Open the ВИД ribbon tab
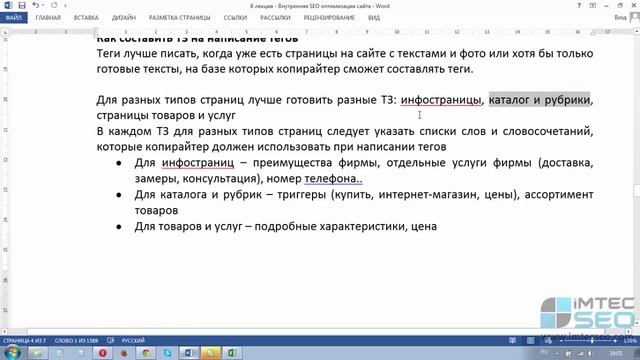This screenshot has width=640, height=360. tap(374, 18)
